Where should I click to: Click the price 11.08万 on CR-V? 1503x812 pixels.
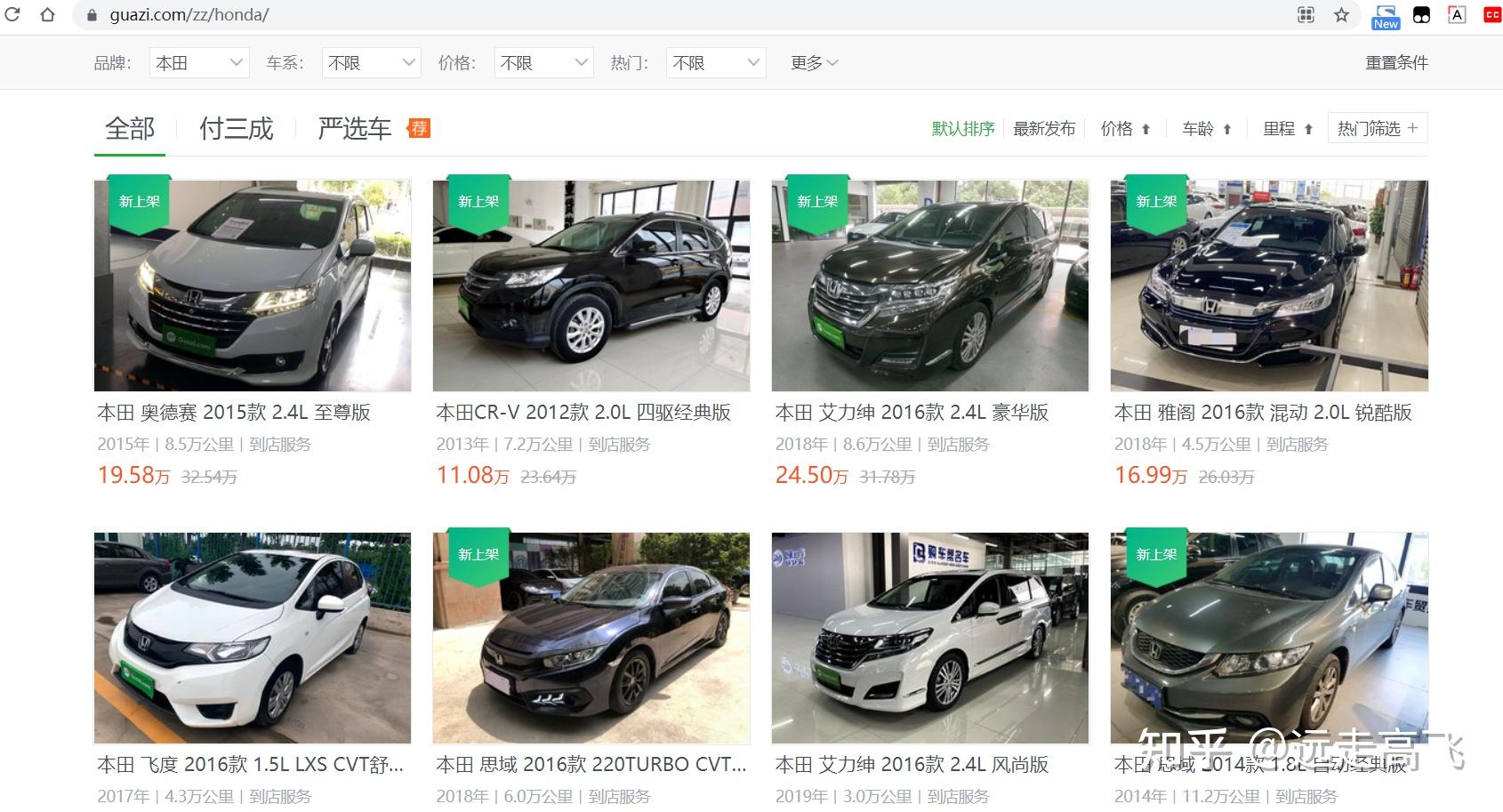click(x=472, y=475)
